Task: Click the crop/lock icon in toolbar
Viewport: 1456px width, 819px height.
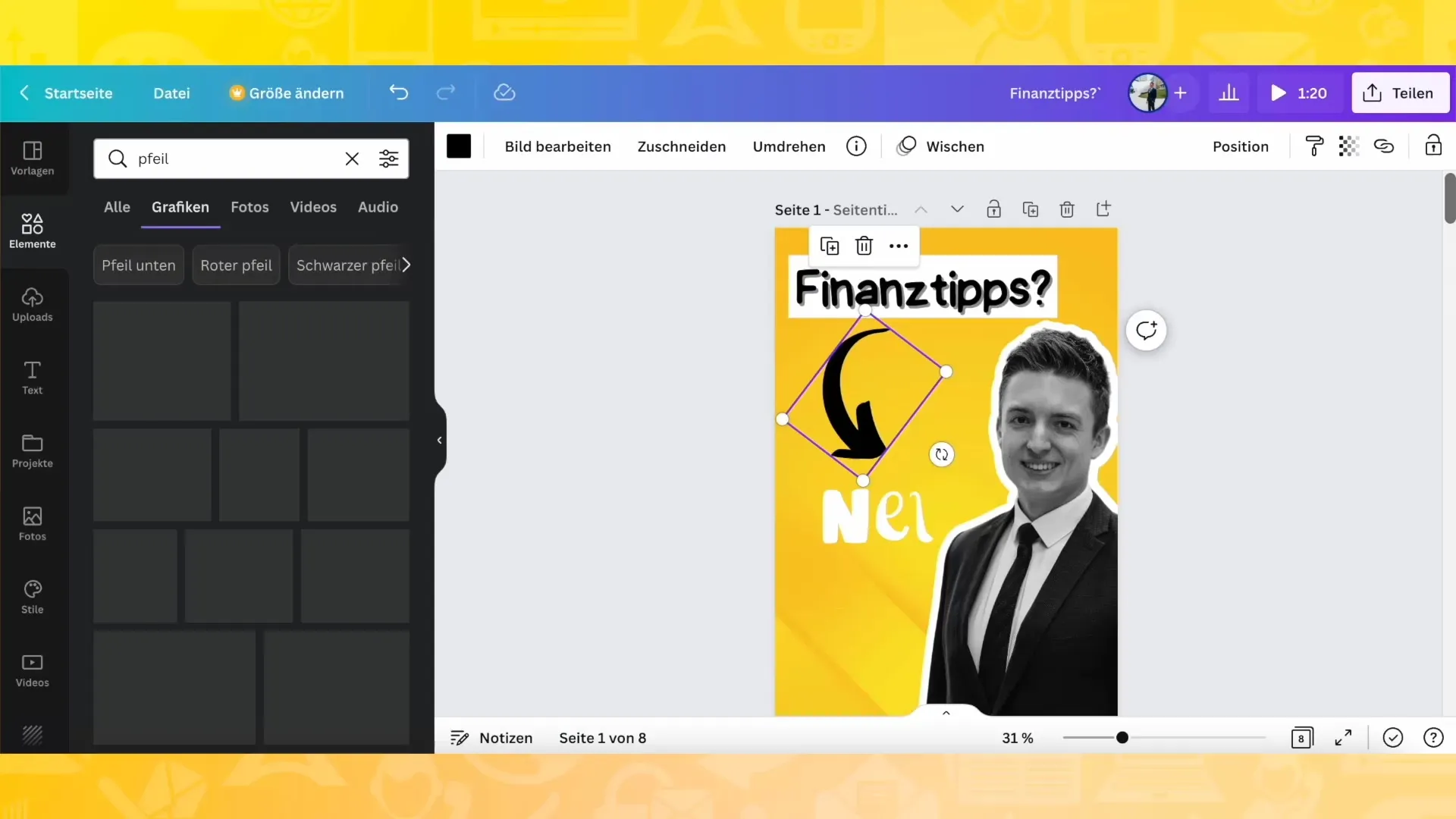Action: [x=1434, y=146]
